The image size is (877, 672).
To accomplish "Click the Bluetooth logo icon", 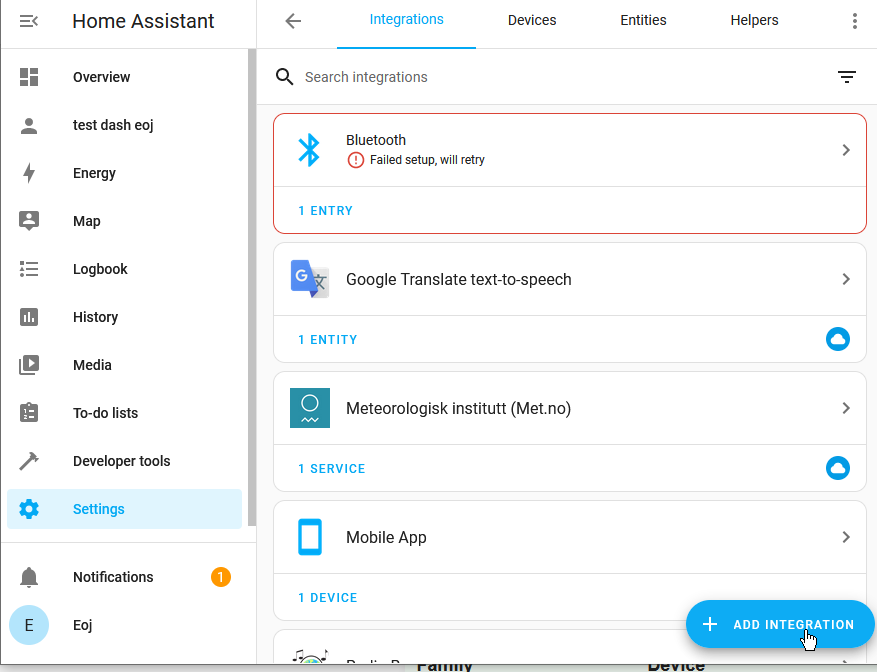I will (x=309, y=150).
